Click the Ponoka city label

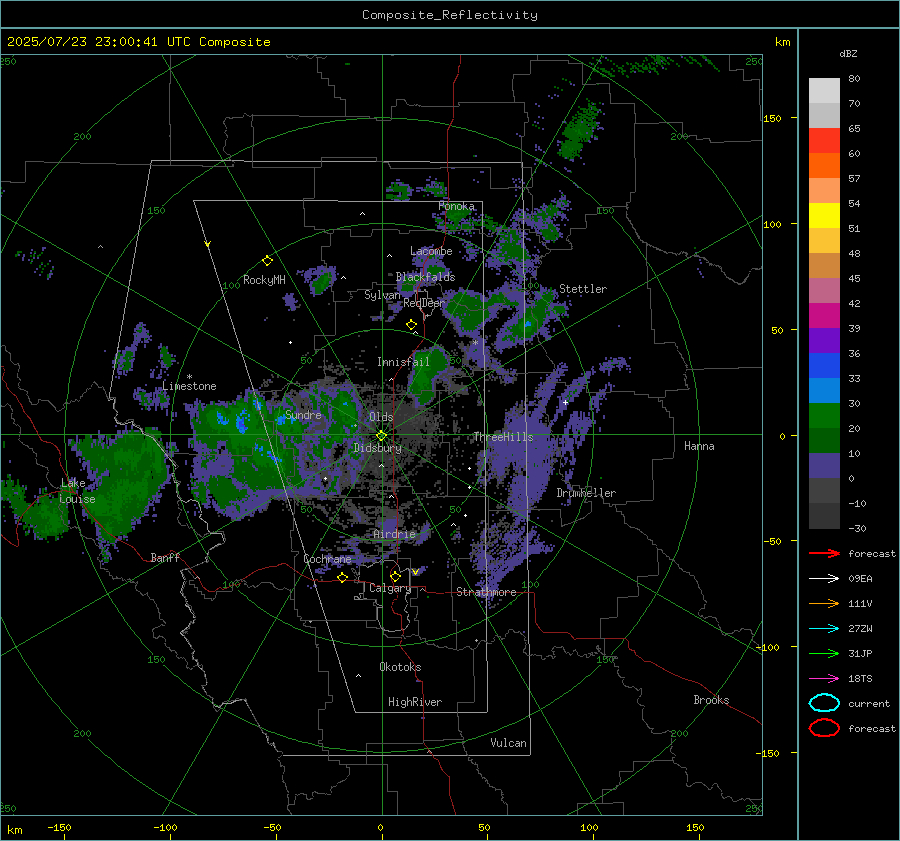456,206
